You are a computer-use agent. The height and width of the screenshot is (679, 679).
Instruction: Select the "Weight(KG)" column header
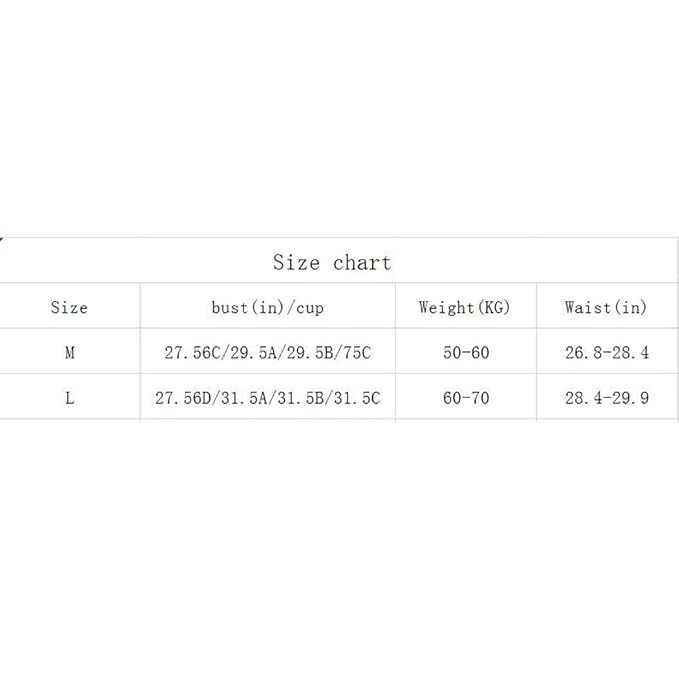[x=464, y=308]
